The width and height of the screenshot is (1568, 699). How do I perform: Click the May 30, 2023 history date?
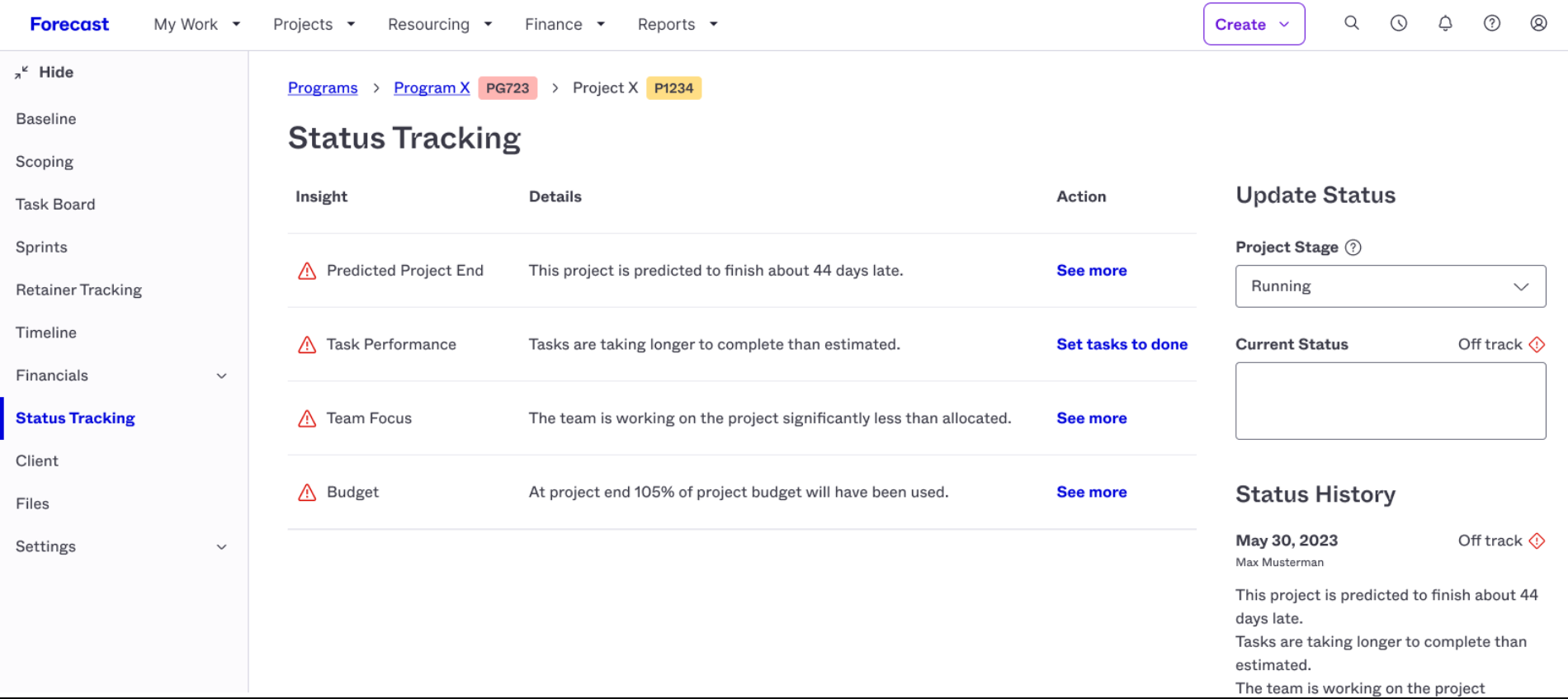point(1287,541)
